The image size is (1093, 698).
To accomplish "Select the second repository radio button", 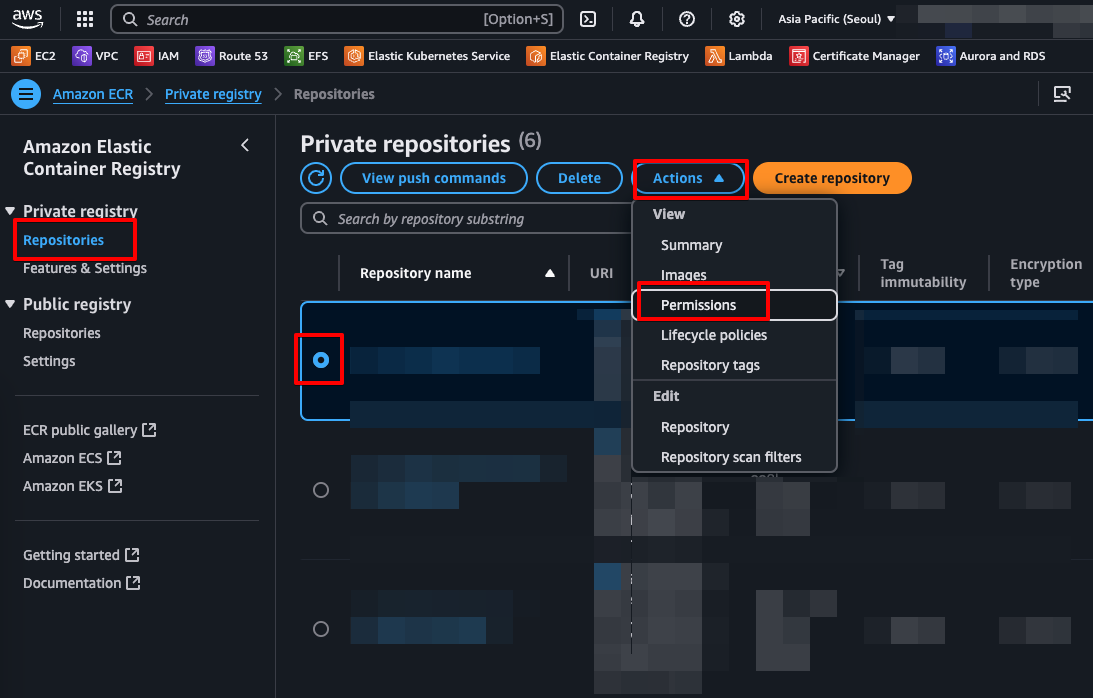I will (321, 490).
